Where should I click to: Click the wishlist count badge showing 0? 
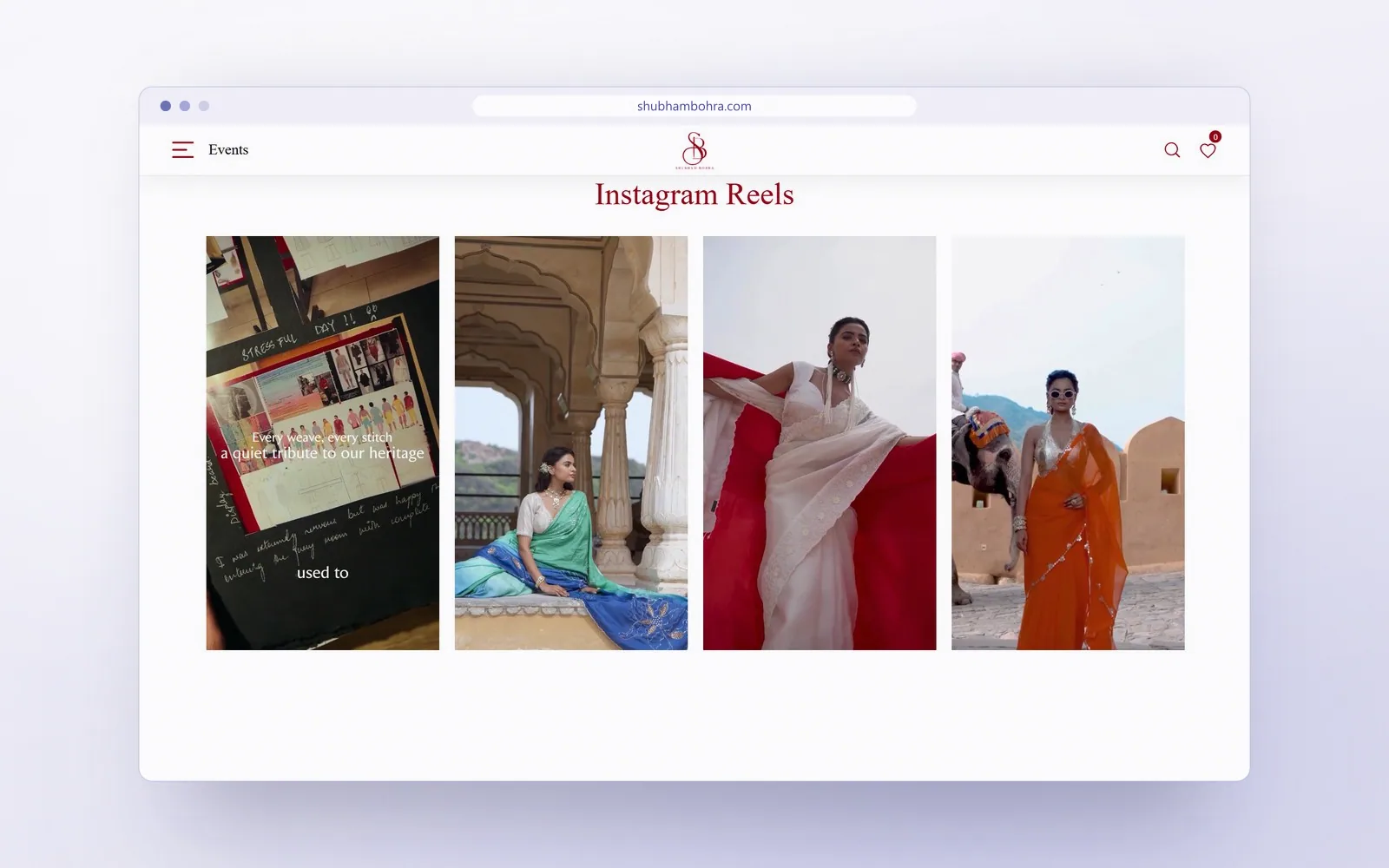click(1215, 136)
